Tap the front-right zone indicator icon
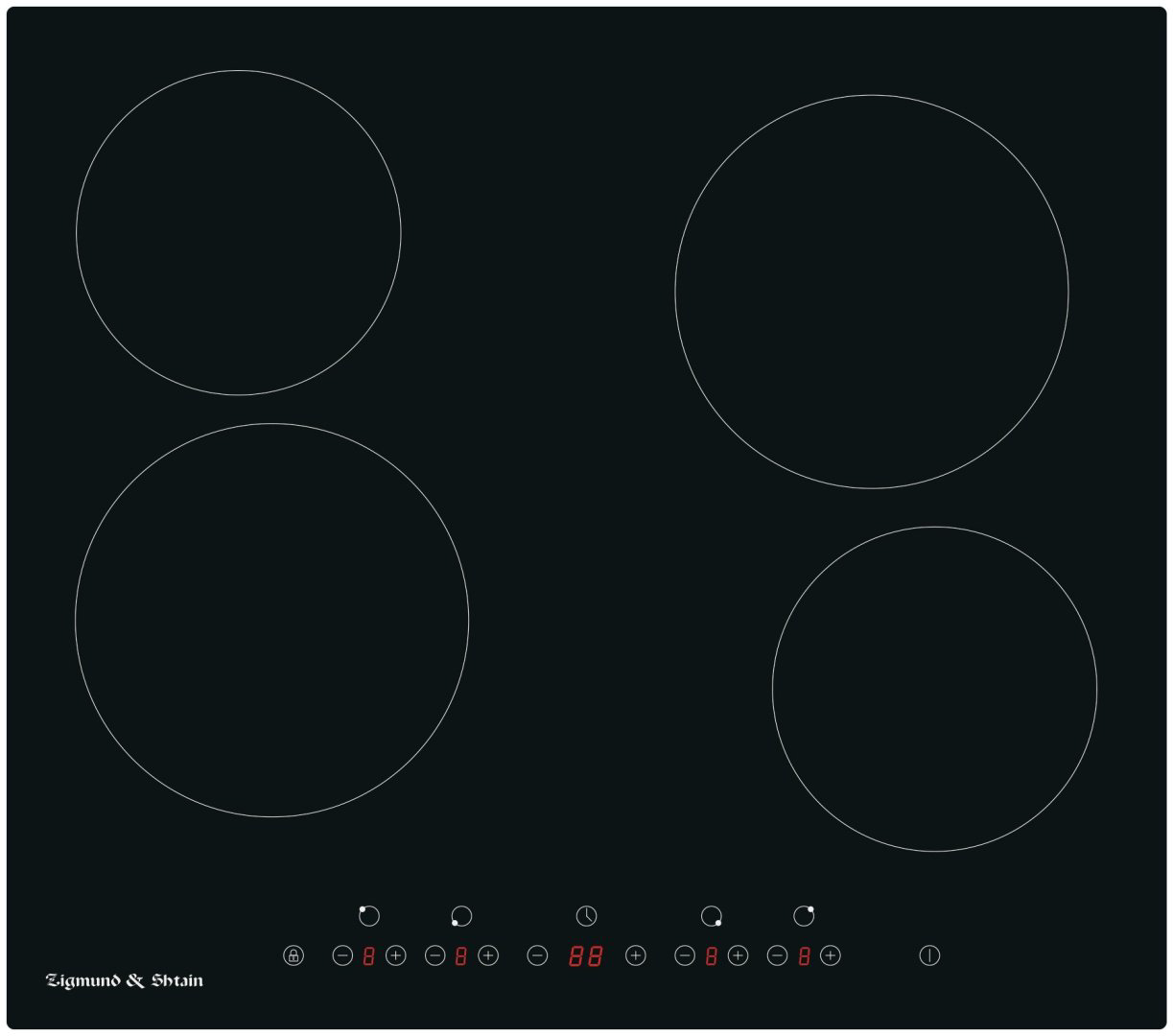The image size is (1173, 1036). (711, 916)
